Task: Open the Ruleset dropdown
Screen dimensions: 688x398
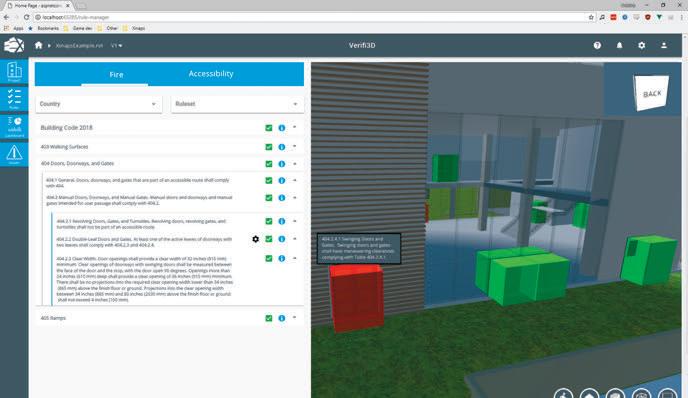Action: tap(237, 104)
